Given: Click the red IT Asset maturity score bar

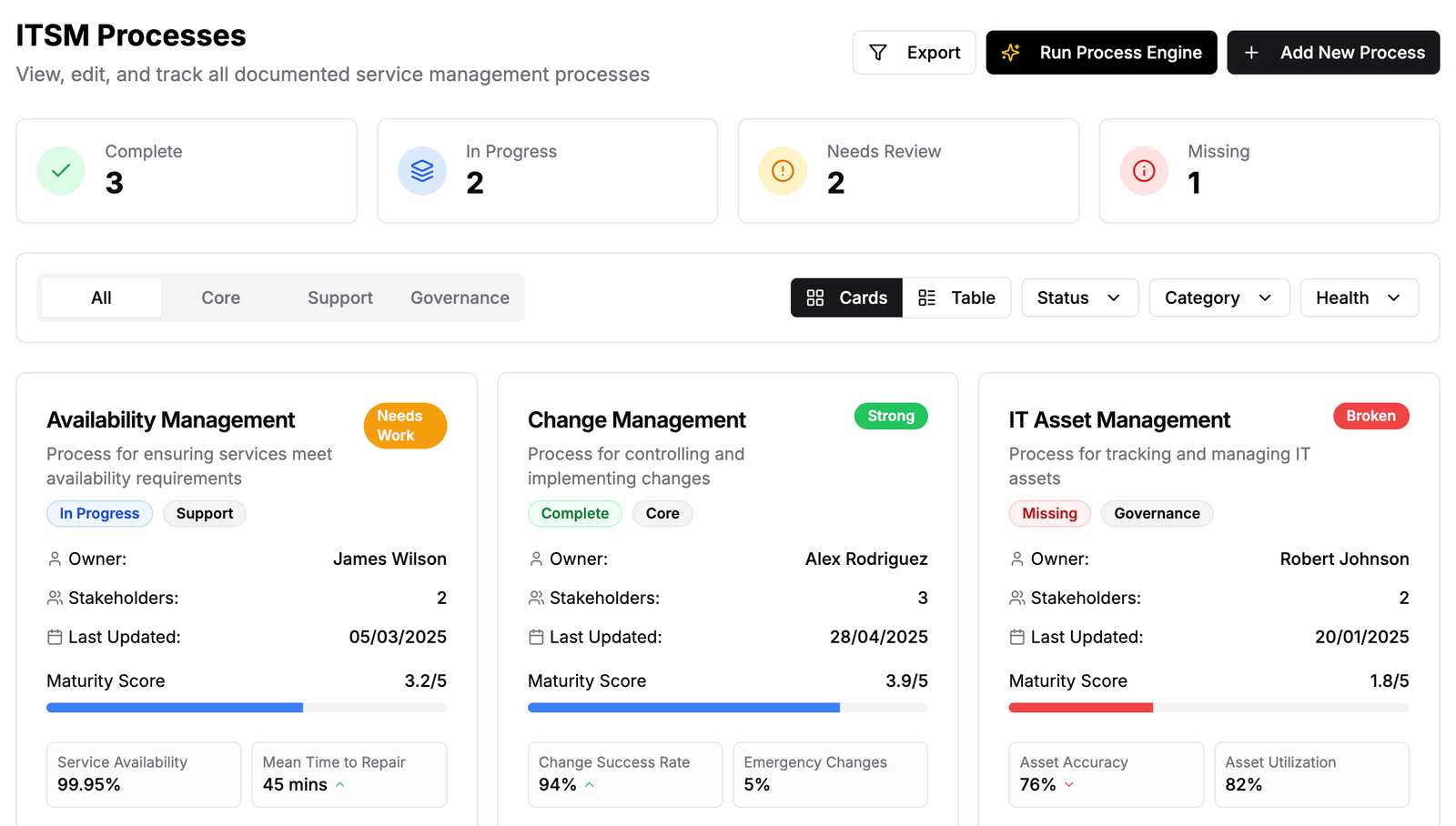Looking at the screenshot, I should click(1080, 708).
